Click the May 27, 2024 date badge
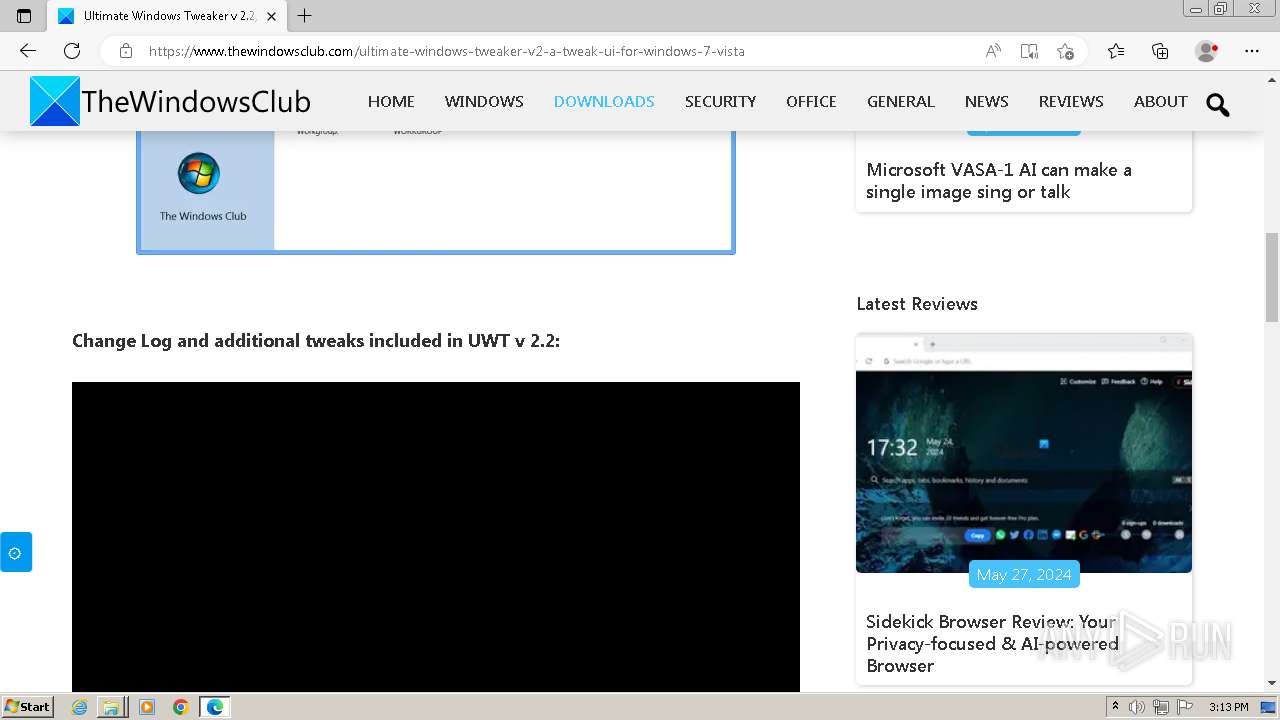1280x720 pixels. (x=1024, y=574)
